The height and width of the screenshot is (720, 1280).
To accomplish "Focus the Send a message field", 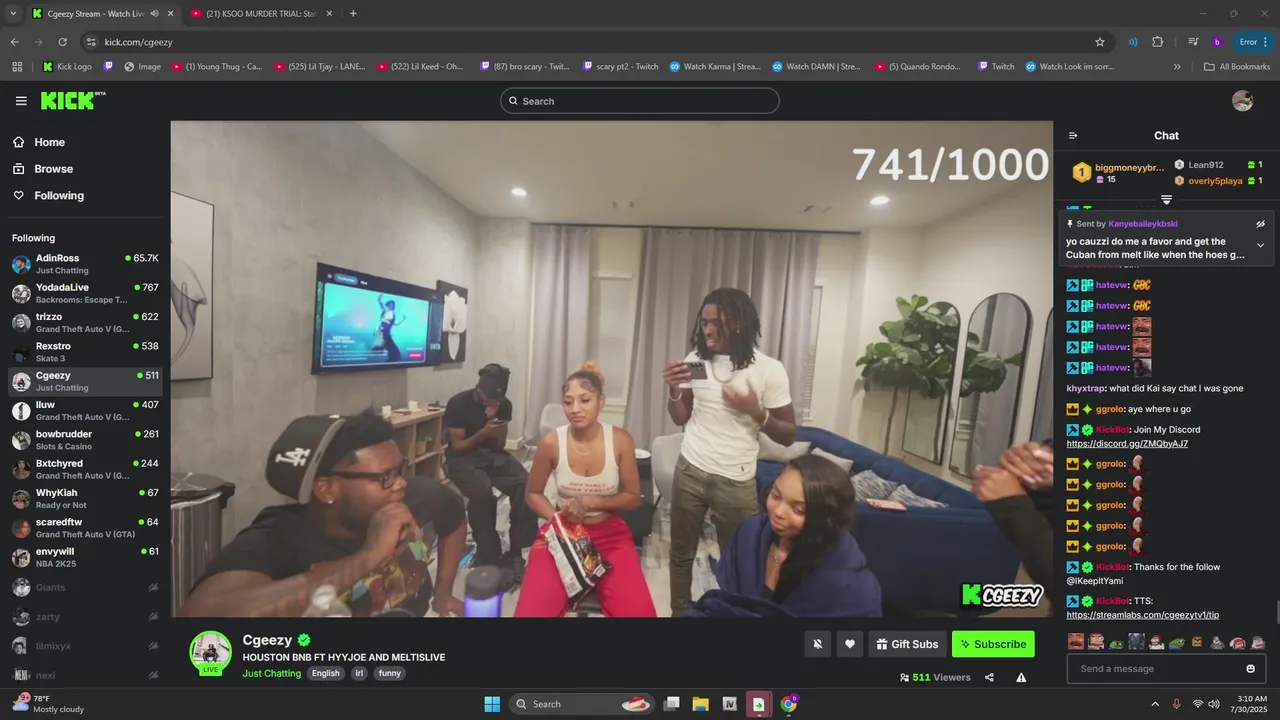I will 1166,669.
